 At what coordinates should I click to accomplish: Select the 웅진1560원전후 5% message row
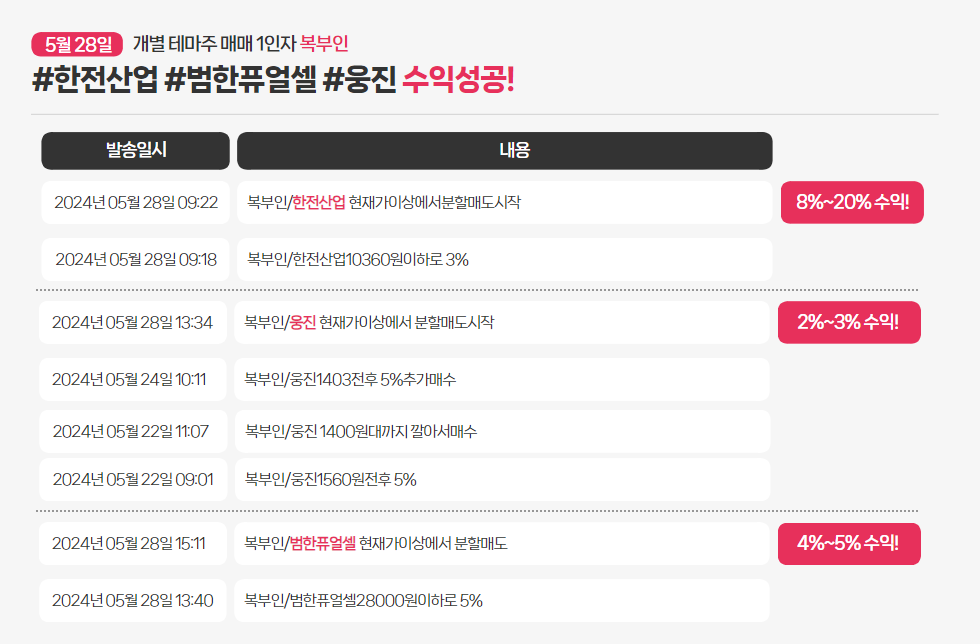point(502,480)
